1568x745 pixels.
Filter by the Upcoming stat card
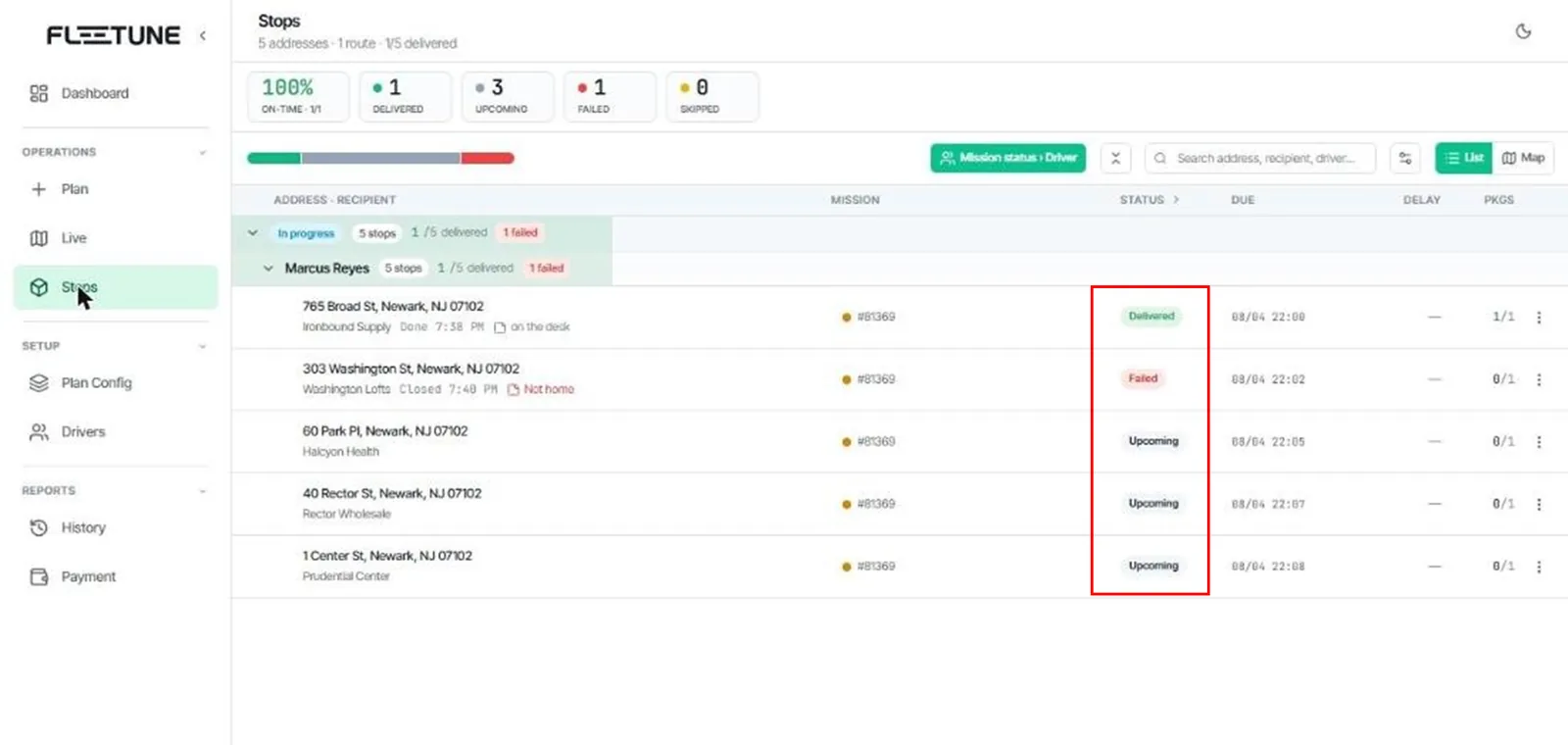[508, 96]
